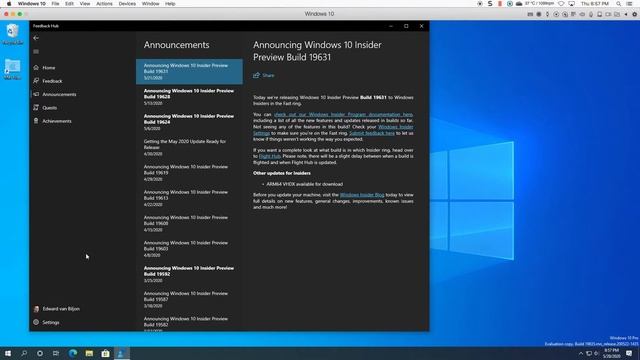The image size is (640, 360).
Task: Open Edward van Biljon account profile
Action: tap(61, 309)
